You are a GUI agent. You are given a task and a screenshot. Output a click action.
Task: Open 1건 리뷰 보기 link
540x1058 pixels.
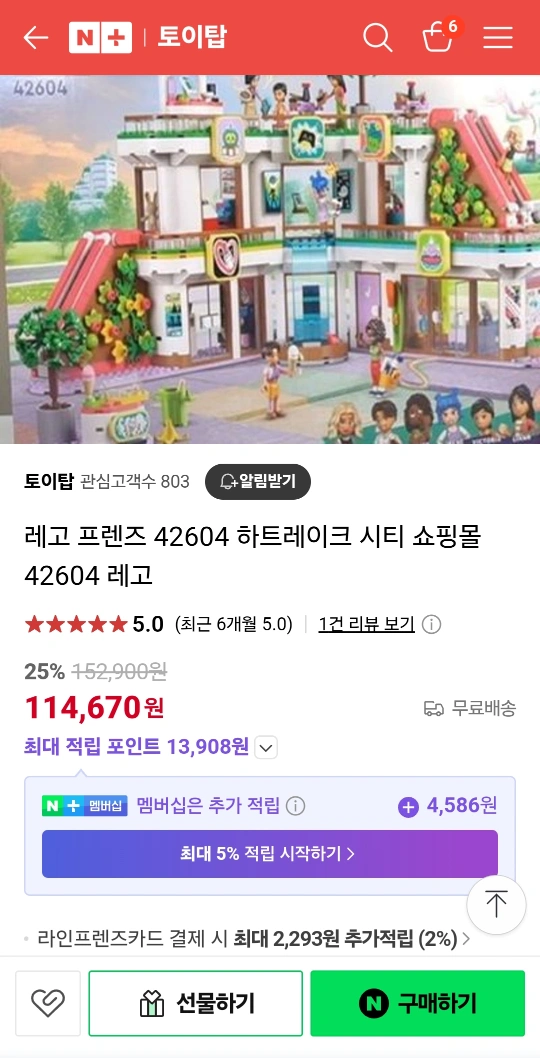click(367, 625)
